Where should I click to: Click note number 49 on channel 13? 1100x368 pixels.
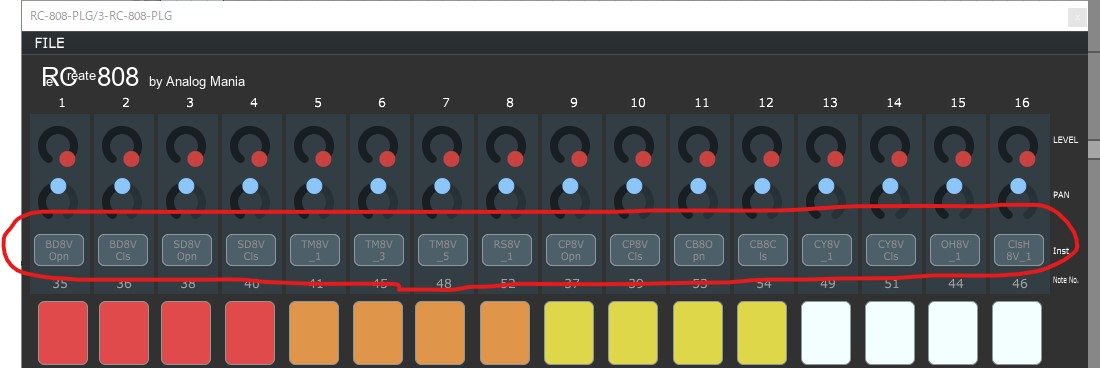(828, 284)
